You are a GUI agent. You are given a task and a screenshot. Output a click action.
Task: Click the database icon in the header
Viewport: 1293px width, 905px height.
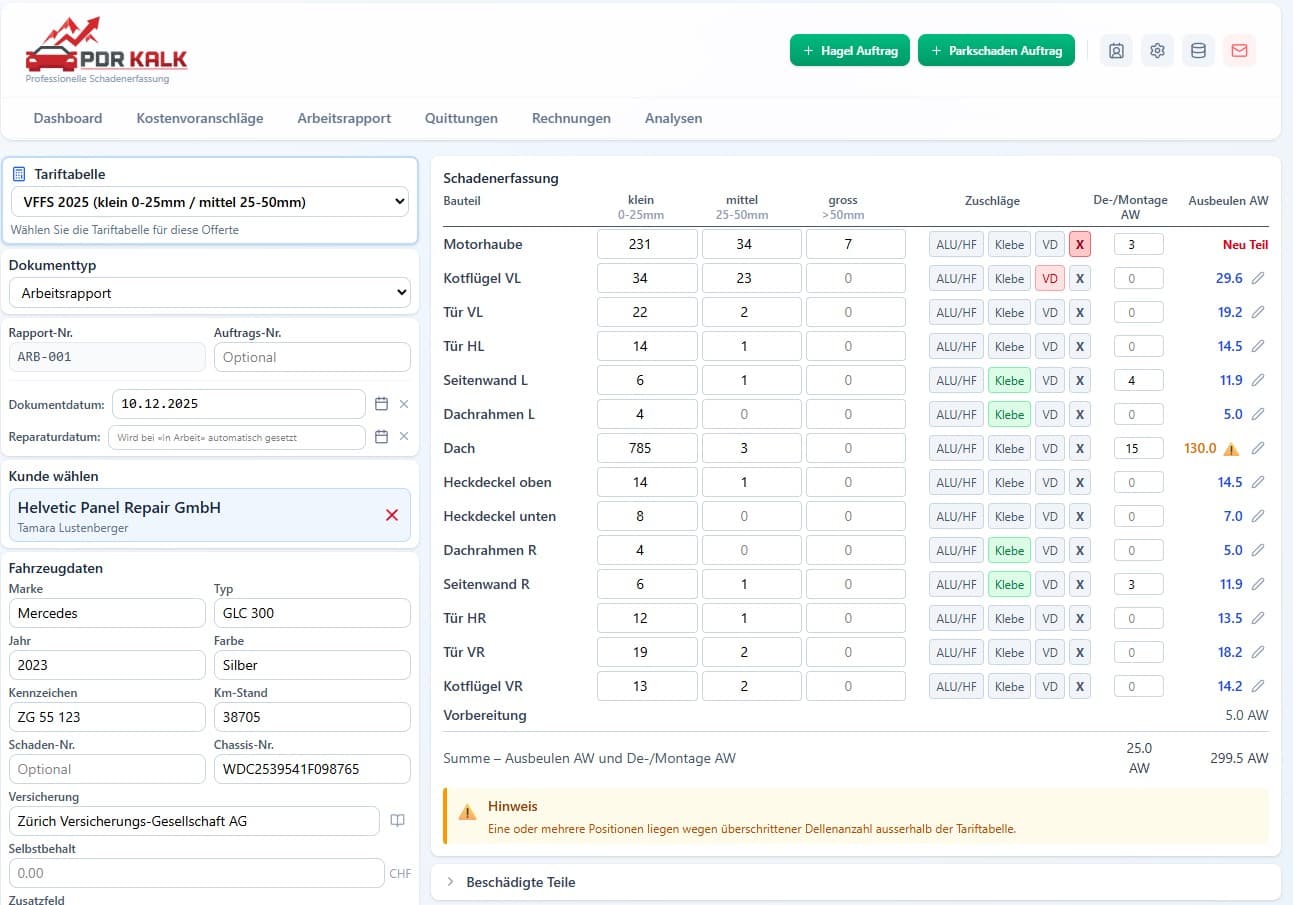click(x=1198, y=51)
